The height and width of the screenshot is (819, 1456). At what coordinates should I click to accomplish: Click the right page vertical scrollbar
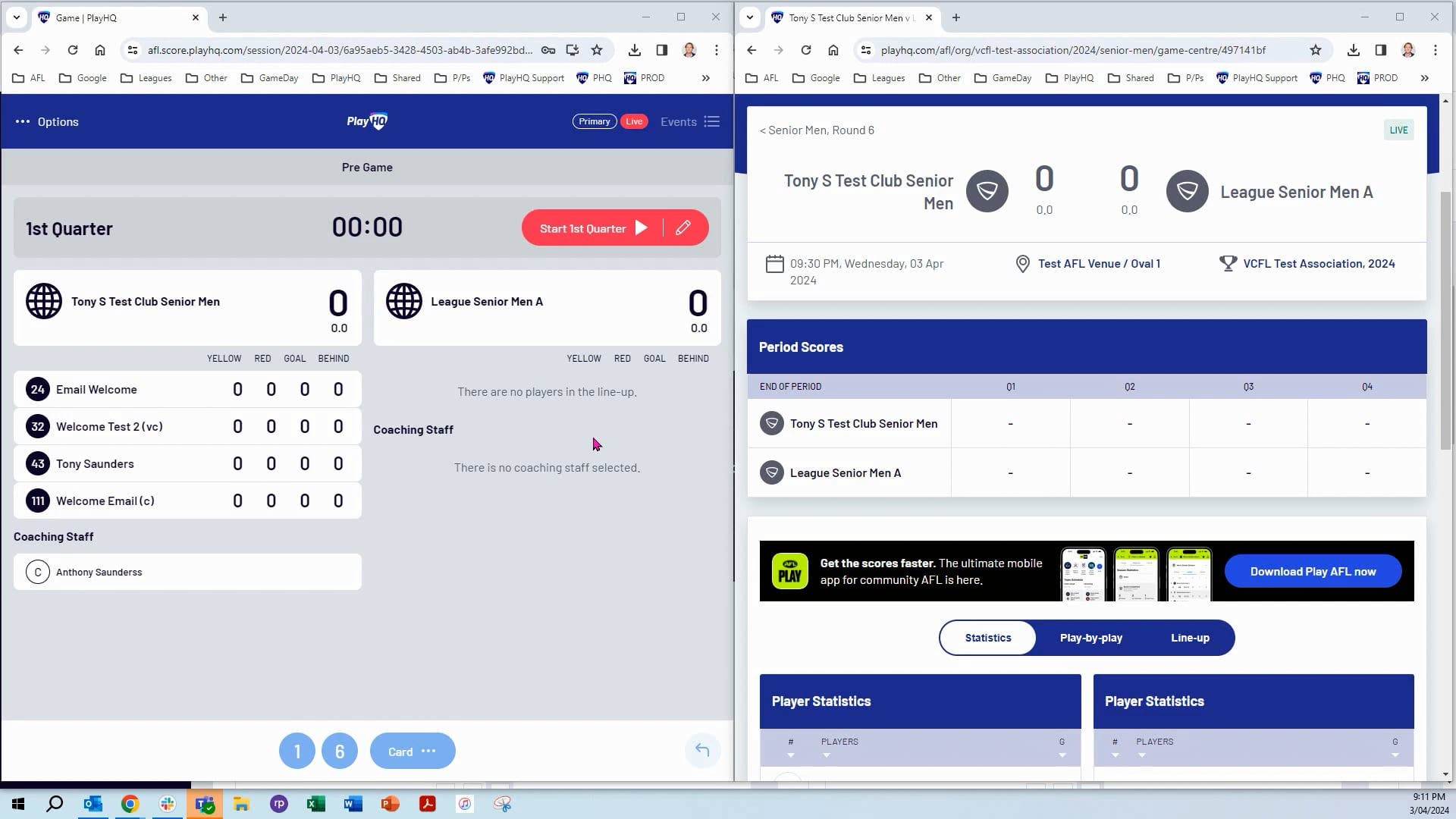click(1446, 318)
